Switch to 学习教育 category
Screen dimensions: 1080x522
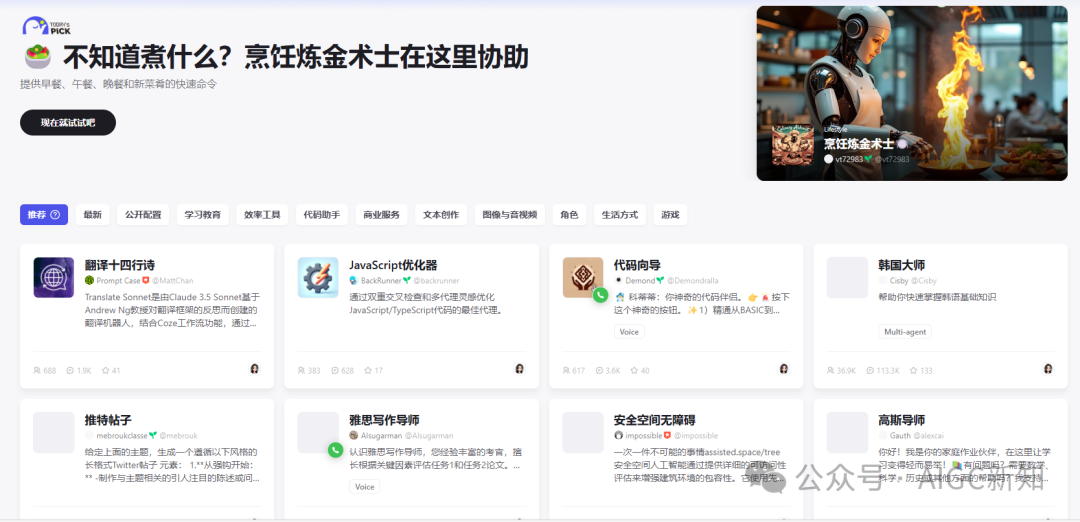(x=202, y=215)
